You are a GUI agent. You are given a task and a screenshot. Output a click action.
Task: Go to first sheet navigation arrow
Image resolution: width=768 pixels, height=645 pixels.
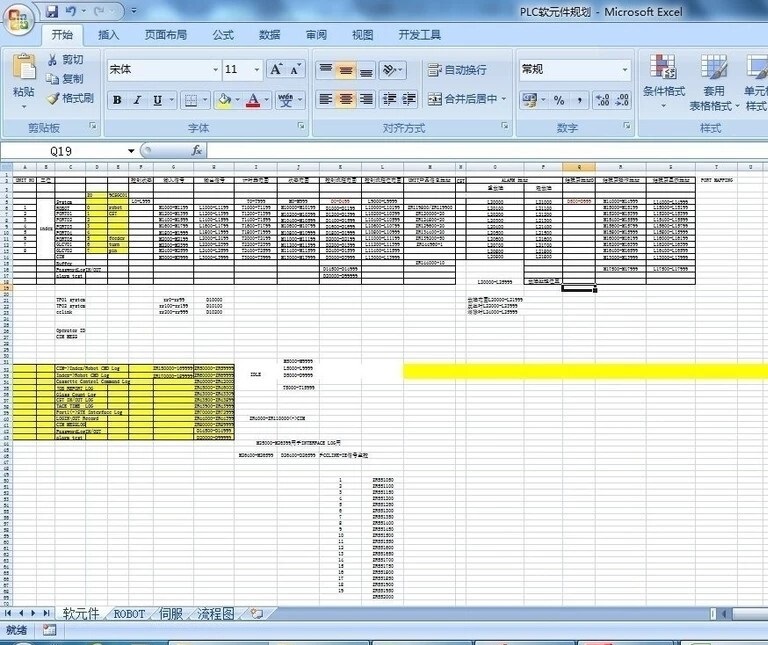pyautogui.click(x=8, y=613)
